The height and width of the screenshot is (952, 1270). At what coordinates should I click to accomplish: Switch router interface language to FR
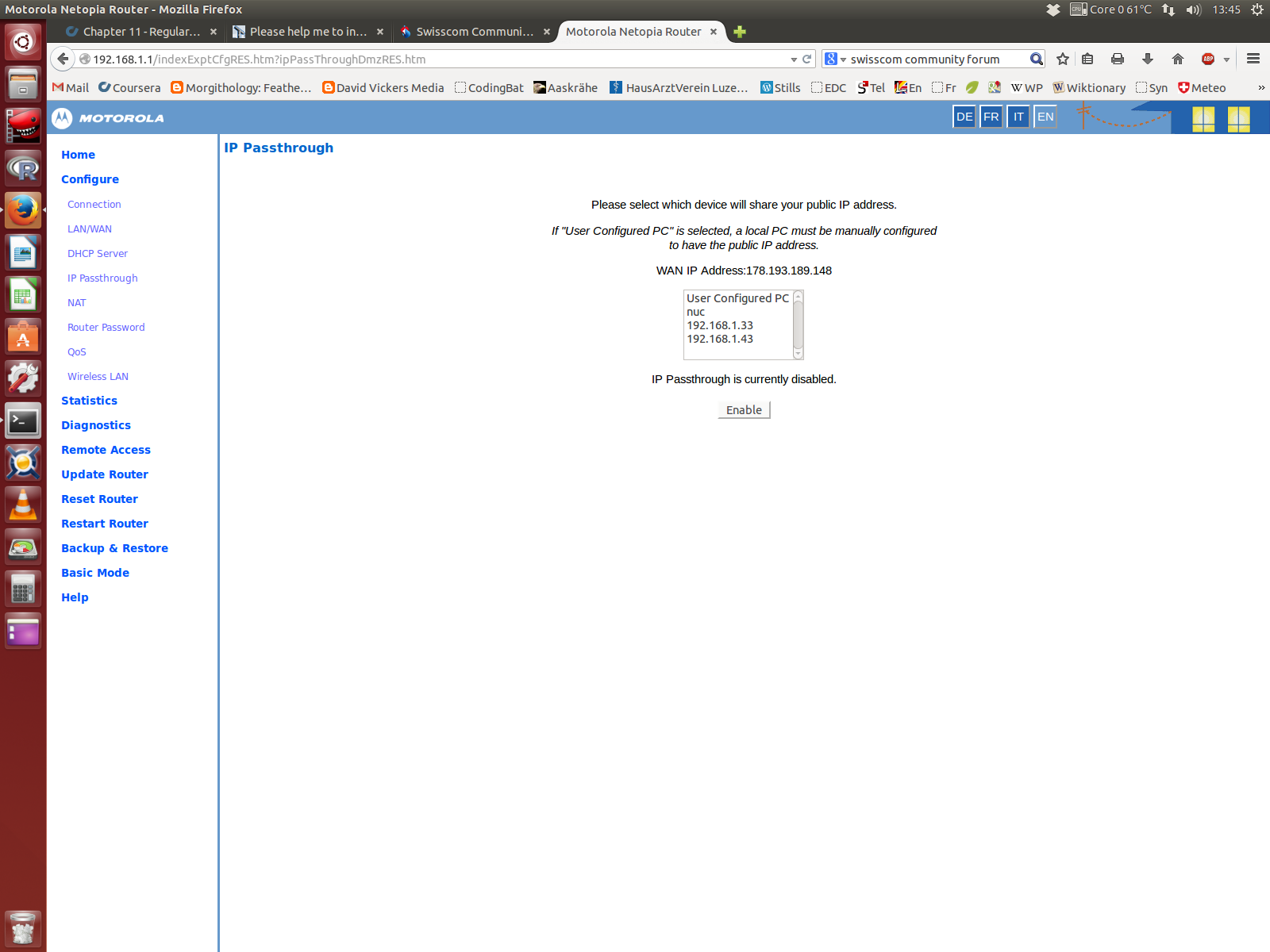991,117
